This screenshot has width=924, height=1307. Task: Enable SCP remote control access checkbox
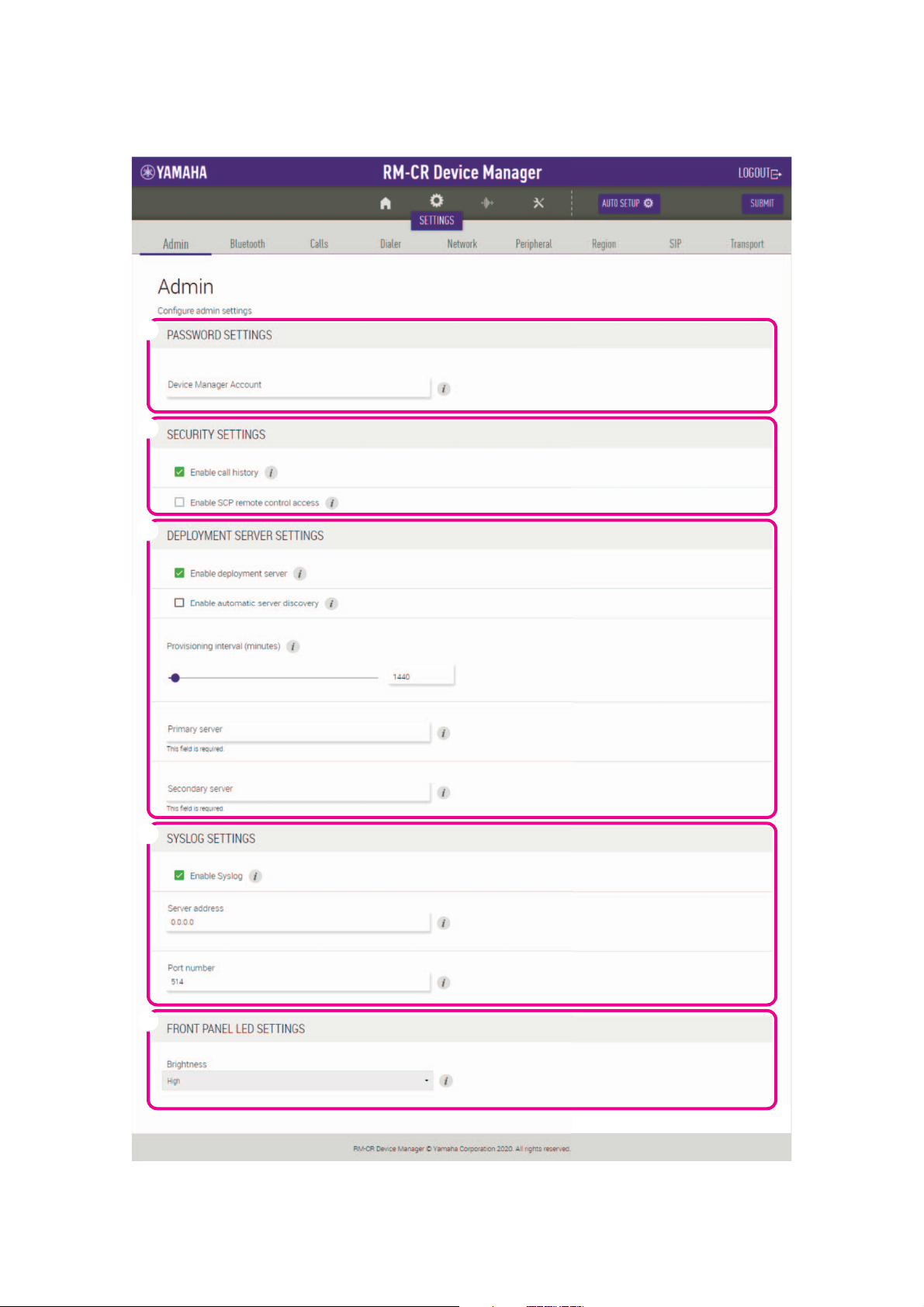179,502
